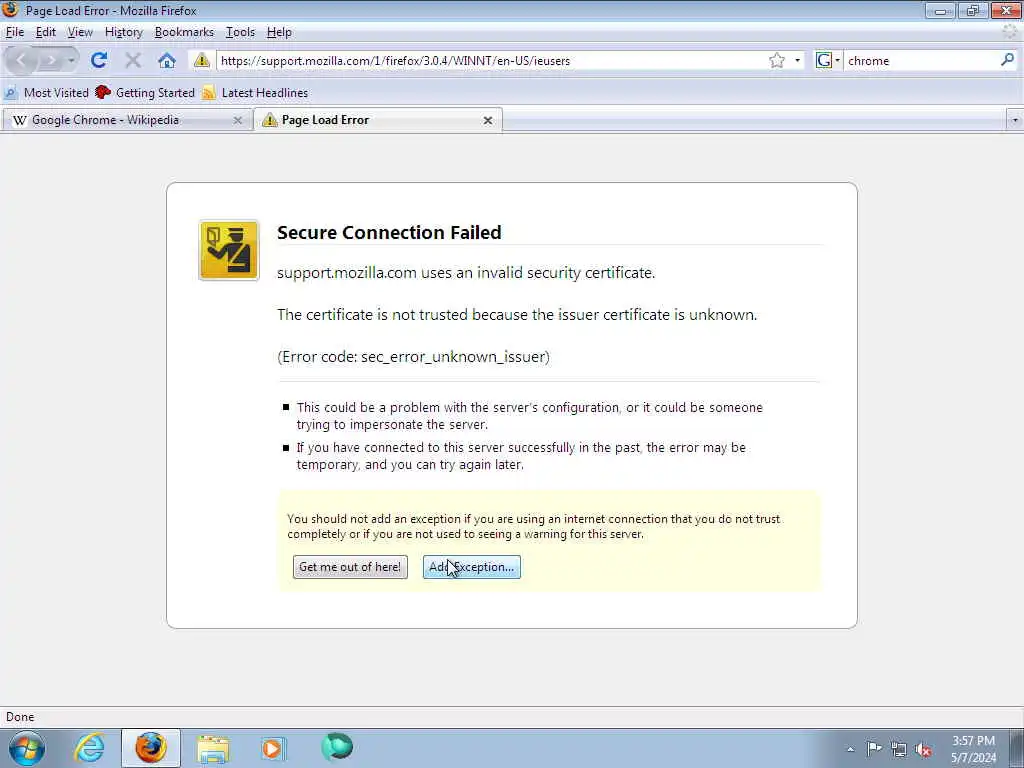The image size is (1024, 768).
Task: Click the network tray icon
Action: (899, 749)
